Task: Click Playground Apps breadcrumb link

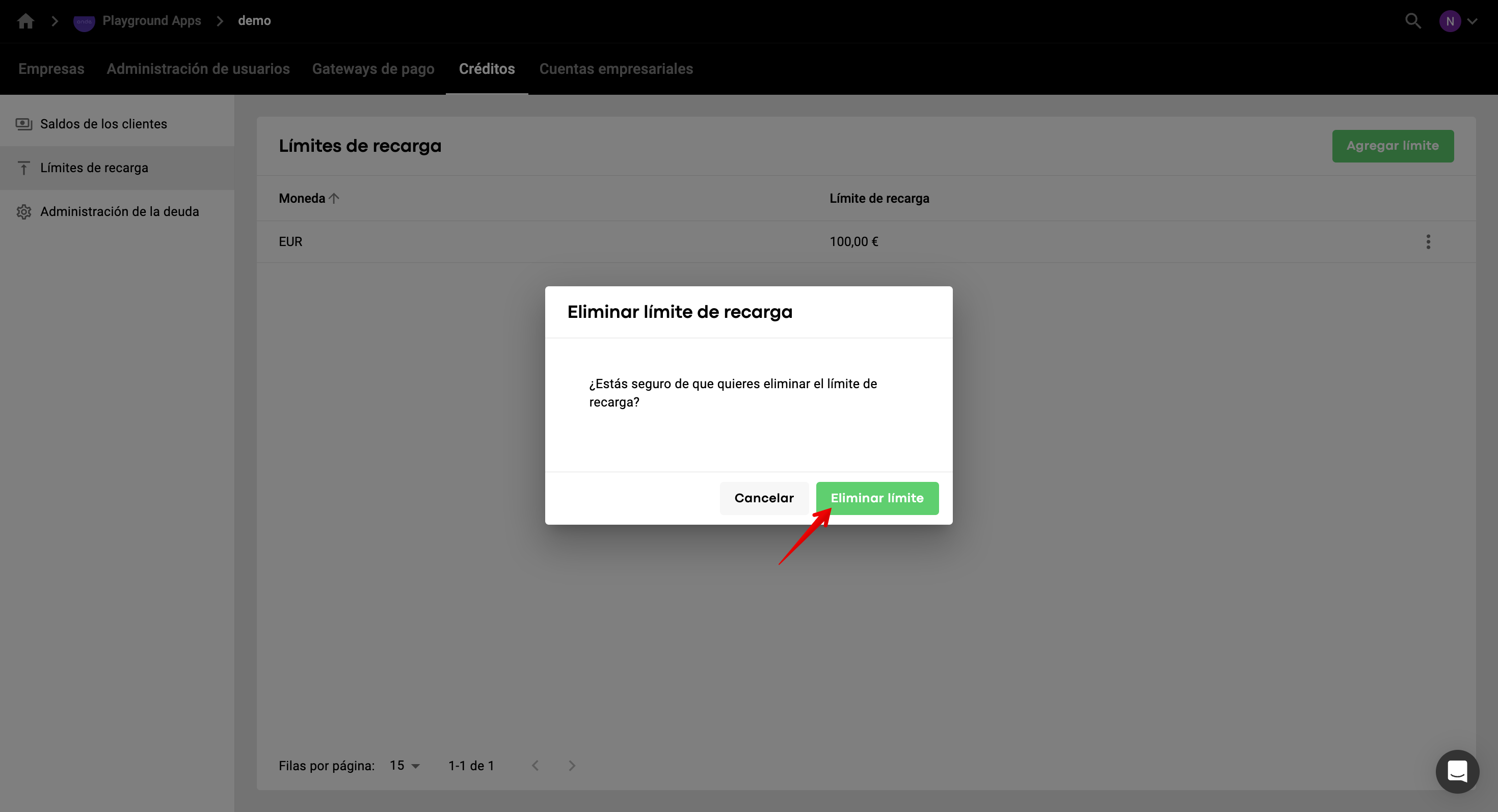Action: [x=151, y=21]
